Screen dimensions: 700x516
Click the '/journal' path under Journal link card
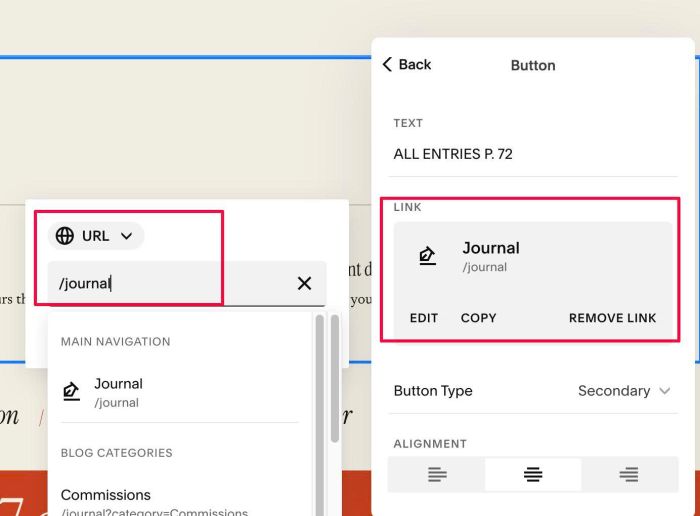(485, 267)
